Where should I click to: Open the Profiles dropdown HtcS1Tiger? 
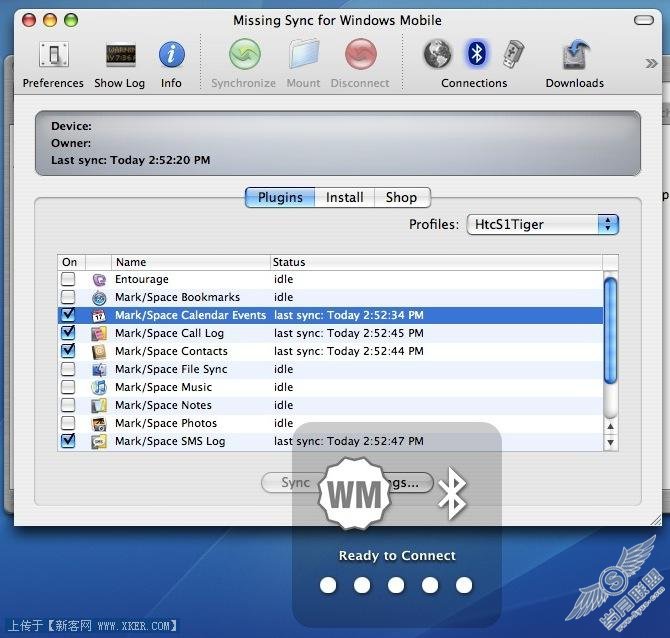tap(543, 224)
